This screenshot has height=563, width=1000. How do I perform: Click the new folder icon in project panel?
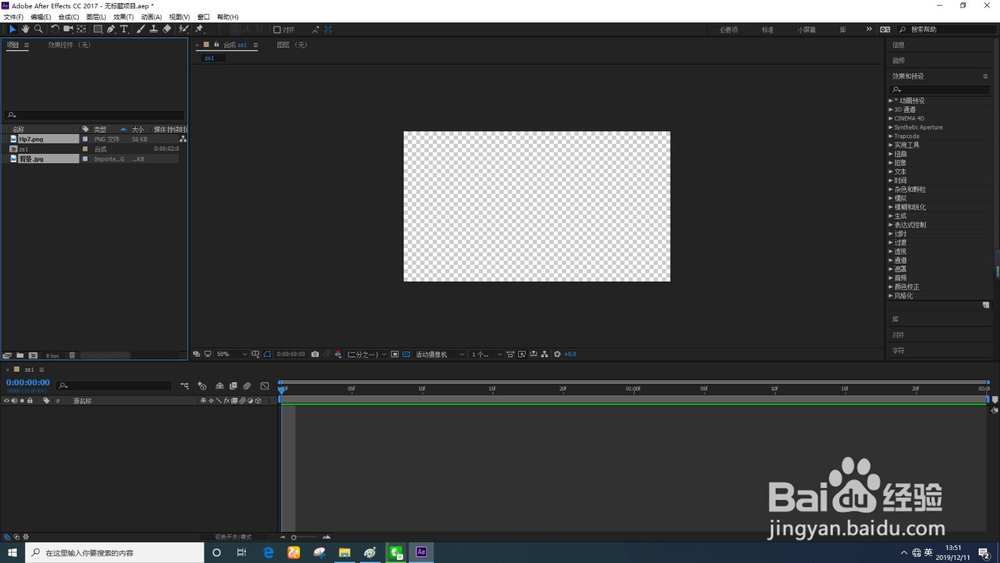(20, 355)
